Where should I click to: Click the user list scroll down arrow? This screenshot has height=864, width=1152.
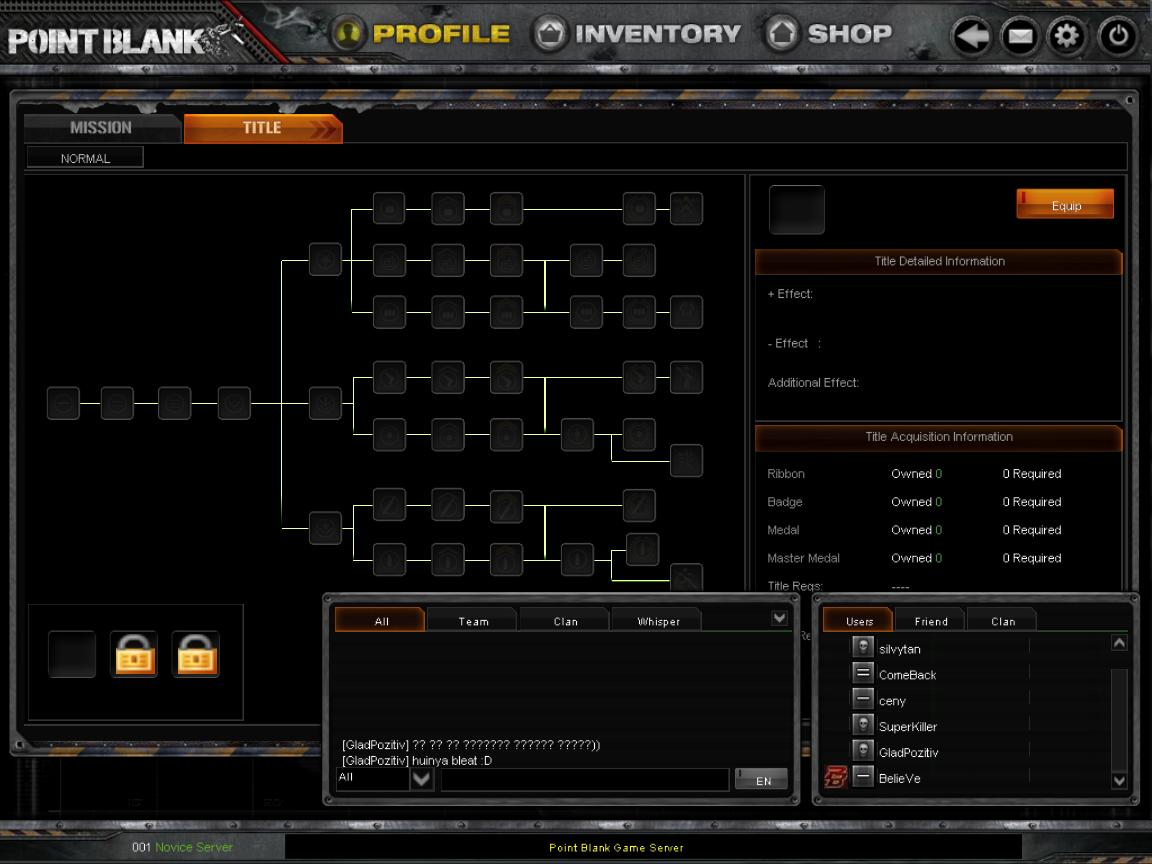click(x=1119, y=781)
